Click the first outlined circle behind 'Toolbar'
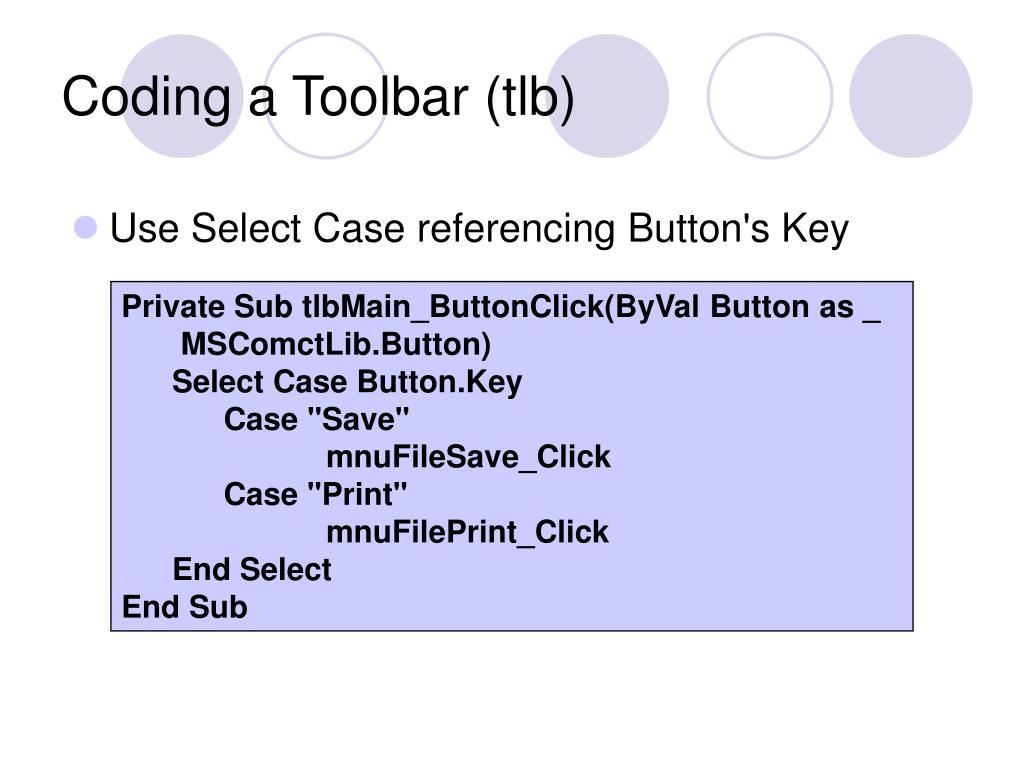The image size is (1024, 768). (326, 96)
